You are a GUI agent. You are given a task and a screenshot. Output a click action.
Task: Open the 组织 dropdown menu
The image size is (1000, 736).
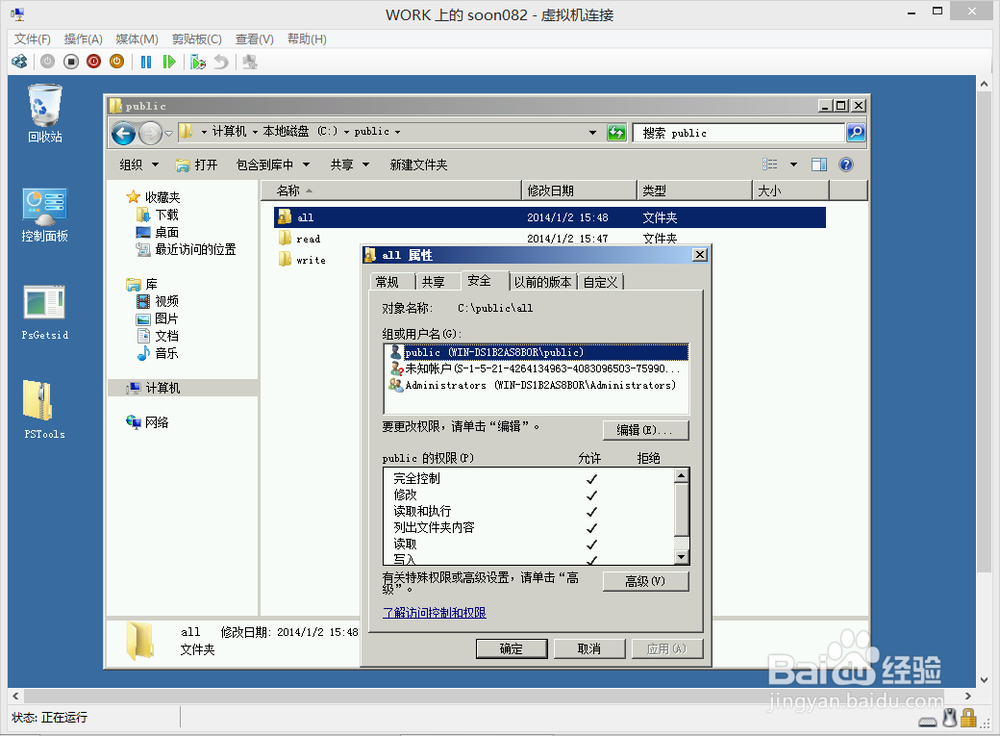[x=139, y=165]
